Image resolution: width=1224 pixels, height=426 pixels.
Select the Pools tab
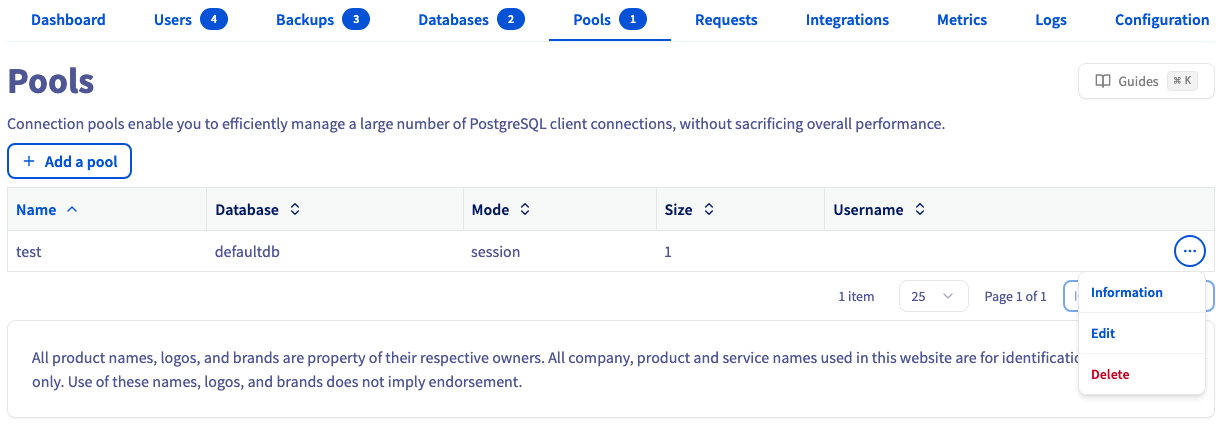(x=609, y=20)
